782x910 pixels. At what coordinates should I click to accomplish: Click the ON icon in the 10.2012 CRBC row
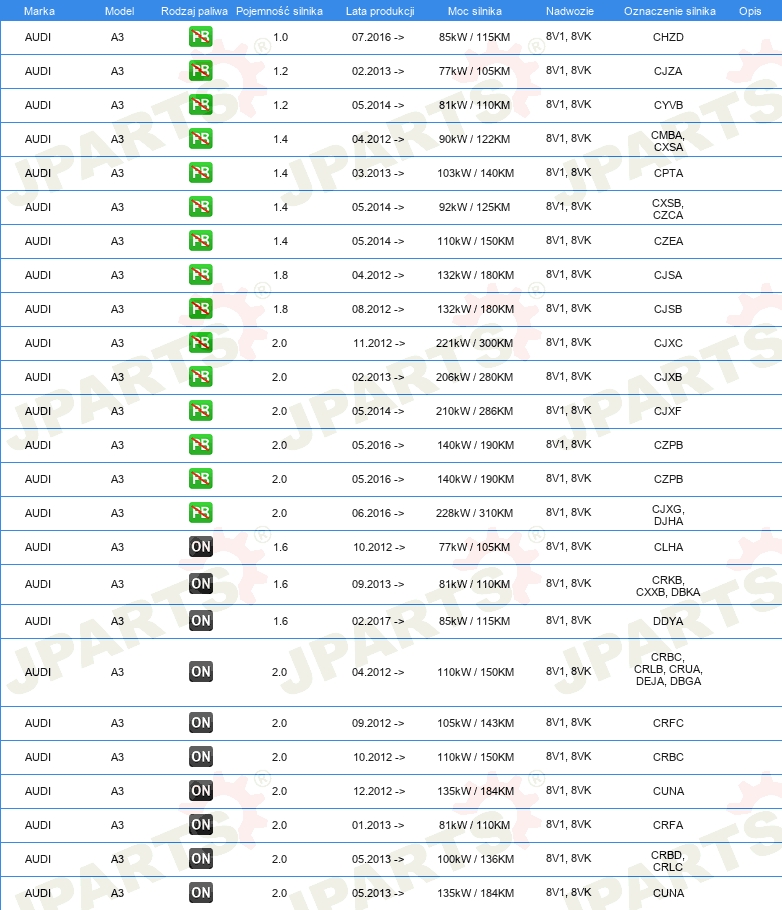point(200,756)
